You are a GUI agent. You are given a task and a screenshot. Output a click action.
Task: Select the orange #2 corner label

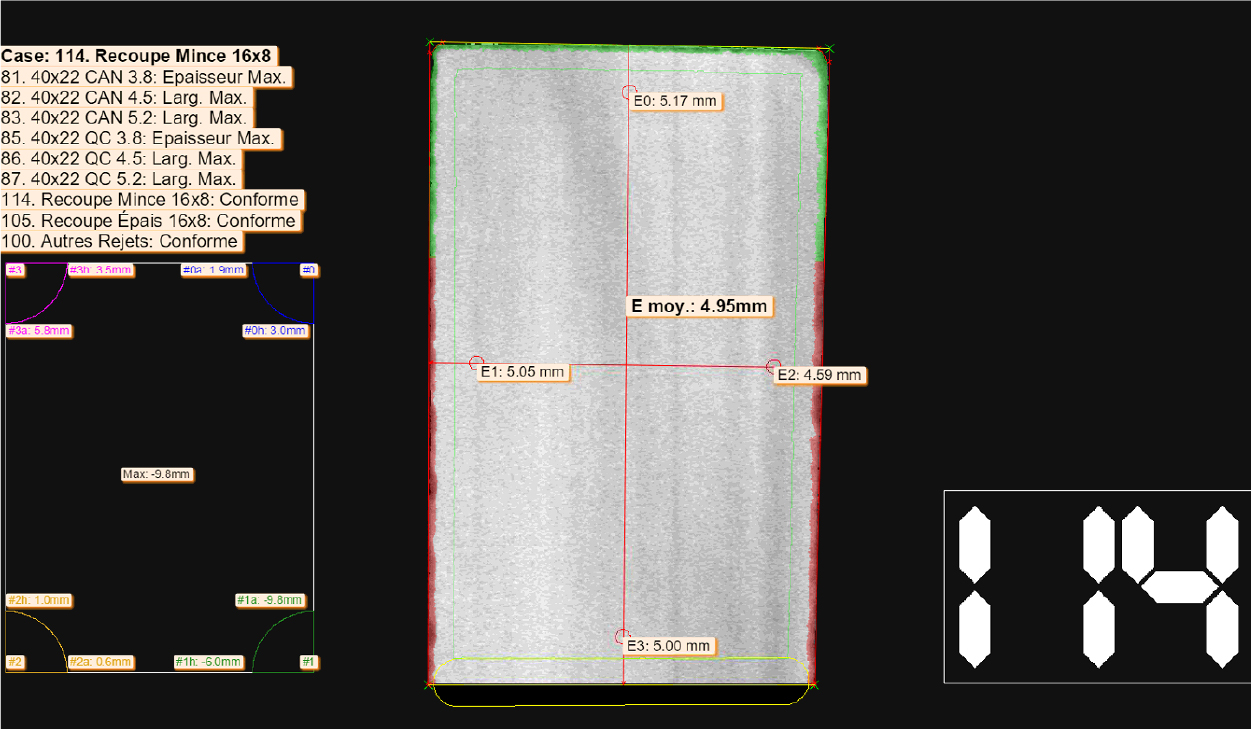(15, 662)
